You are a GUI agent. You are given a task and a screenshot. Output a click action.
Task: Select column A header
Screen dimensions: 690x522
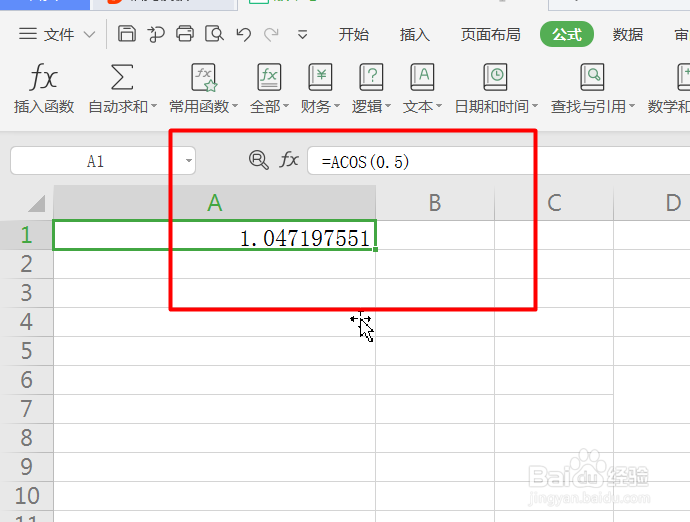215,203
